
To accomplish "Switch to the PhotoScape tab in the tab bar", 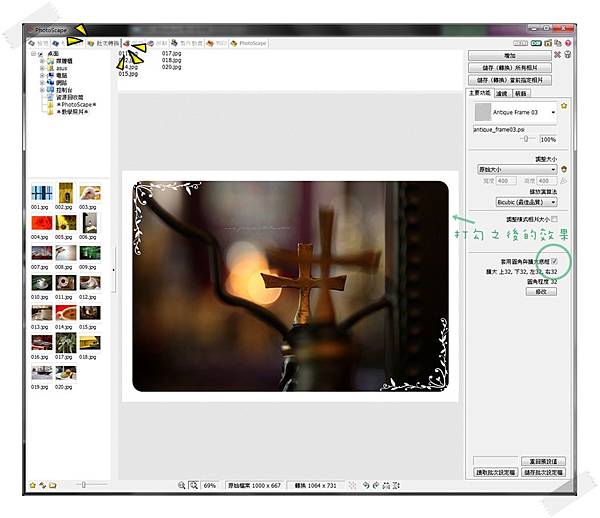I will coord(248,43).
